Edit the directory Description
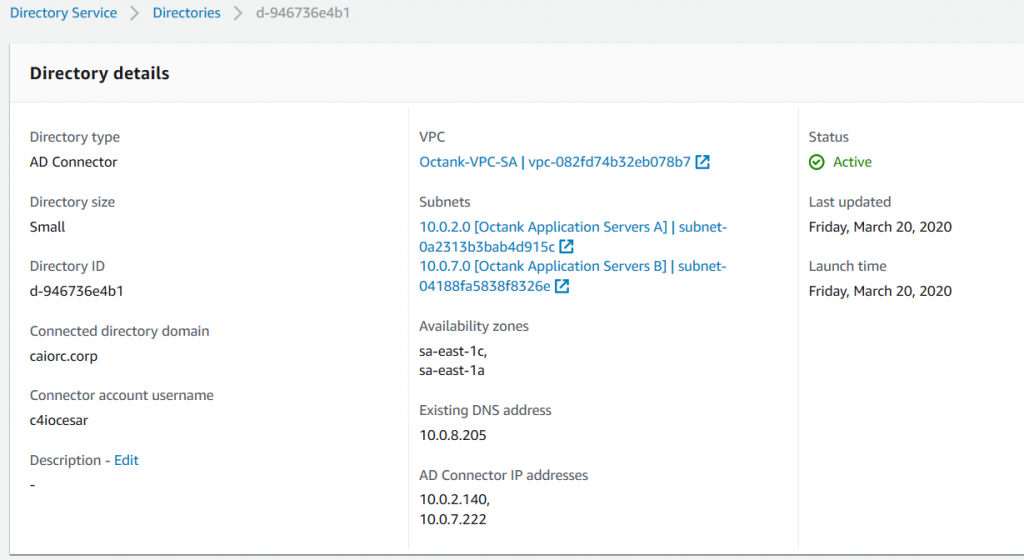The height and width of the screenshot is (560, 1024). (126, 460)
